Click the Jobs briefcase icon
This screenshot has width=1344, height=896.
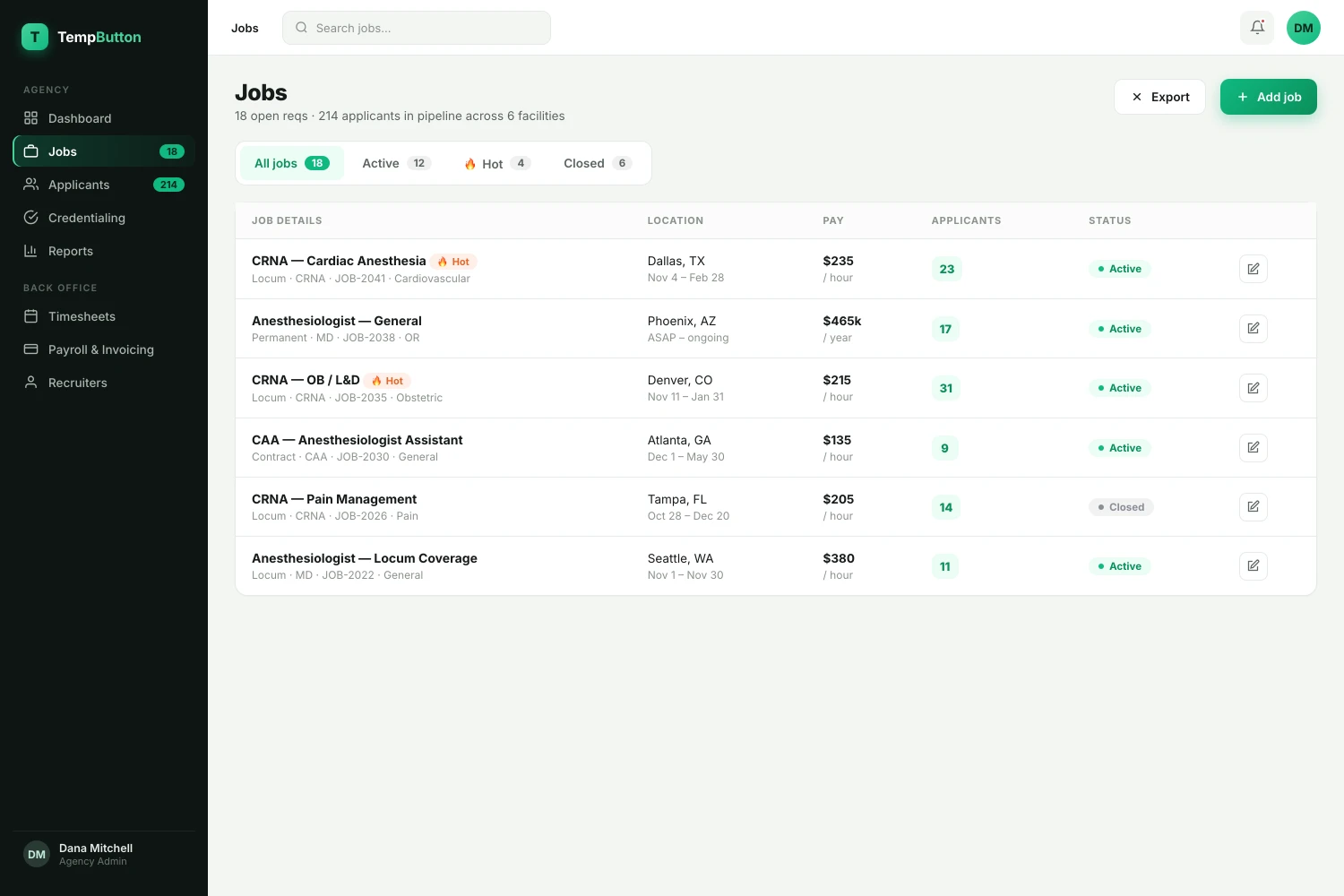click(x=31, y=151)
